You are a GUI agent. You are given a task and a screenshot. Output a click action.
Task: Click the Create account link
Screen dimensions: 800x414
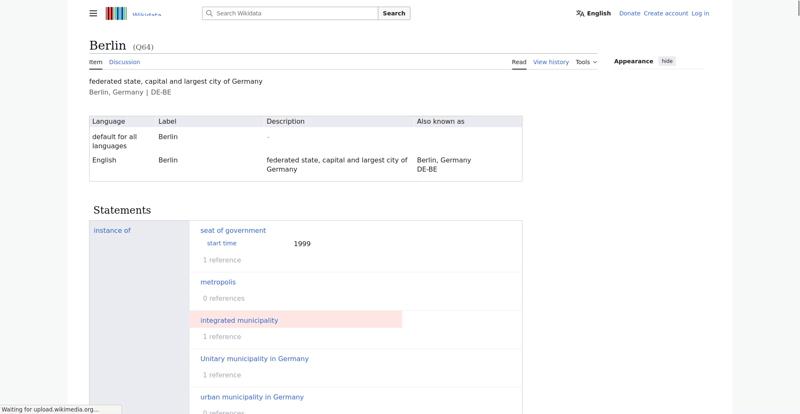coord(665,14)
